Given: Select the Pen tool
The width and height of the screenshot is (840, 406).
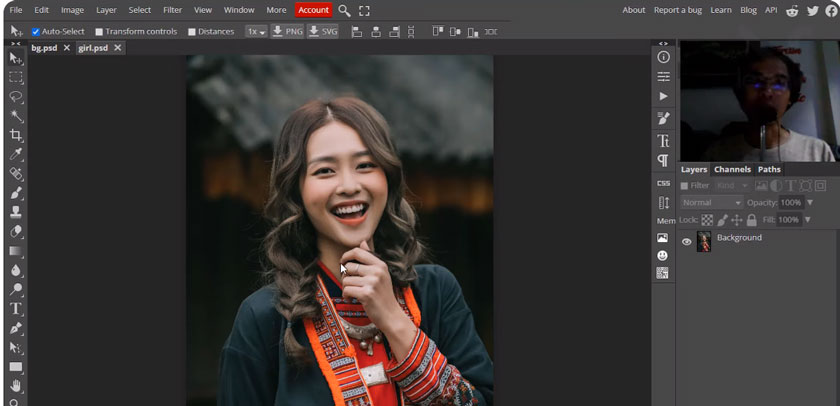Looking at the screenshot, I should (16, 328).
